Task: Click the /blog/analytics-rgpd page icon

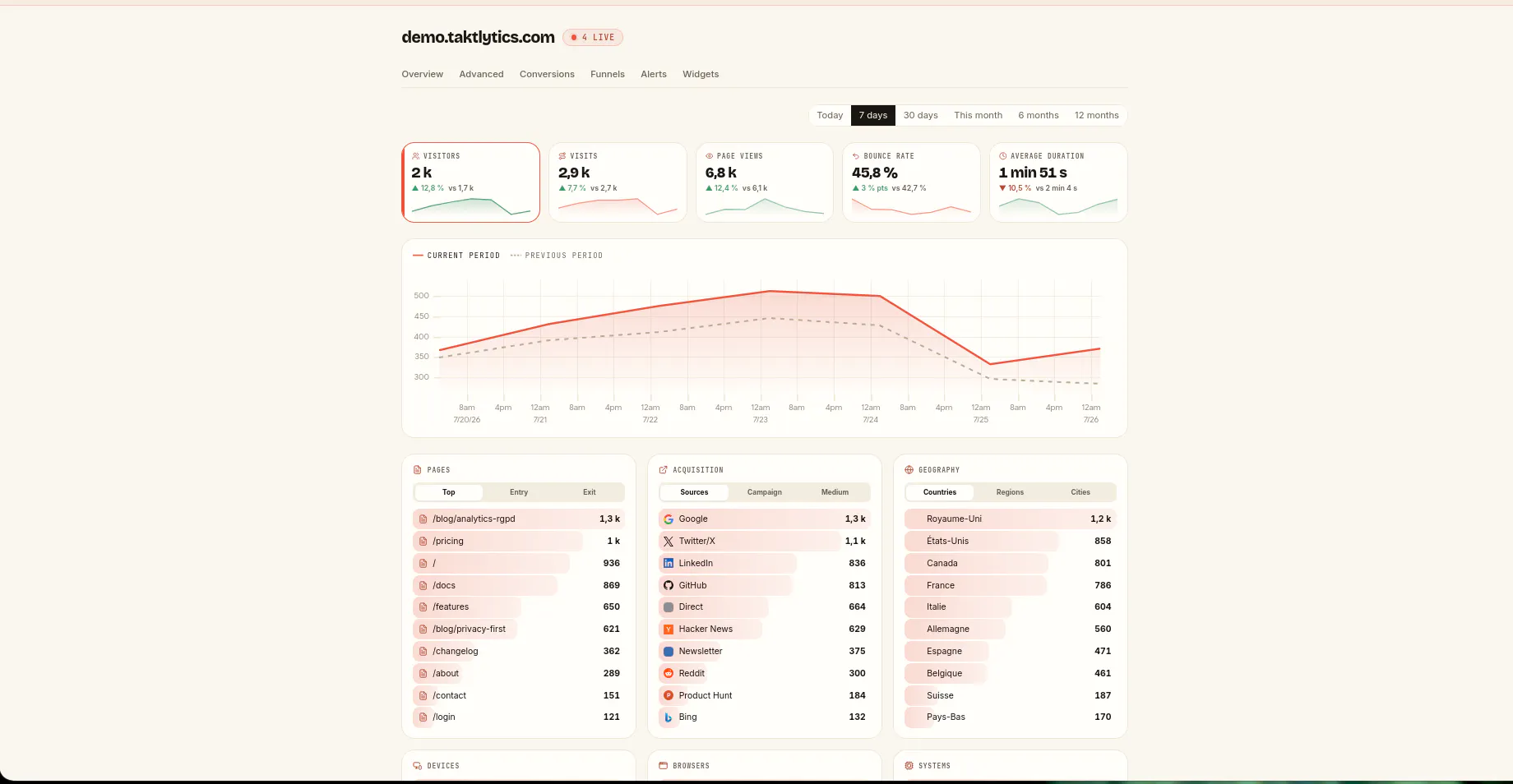Action: click(423, 519)
